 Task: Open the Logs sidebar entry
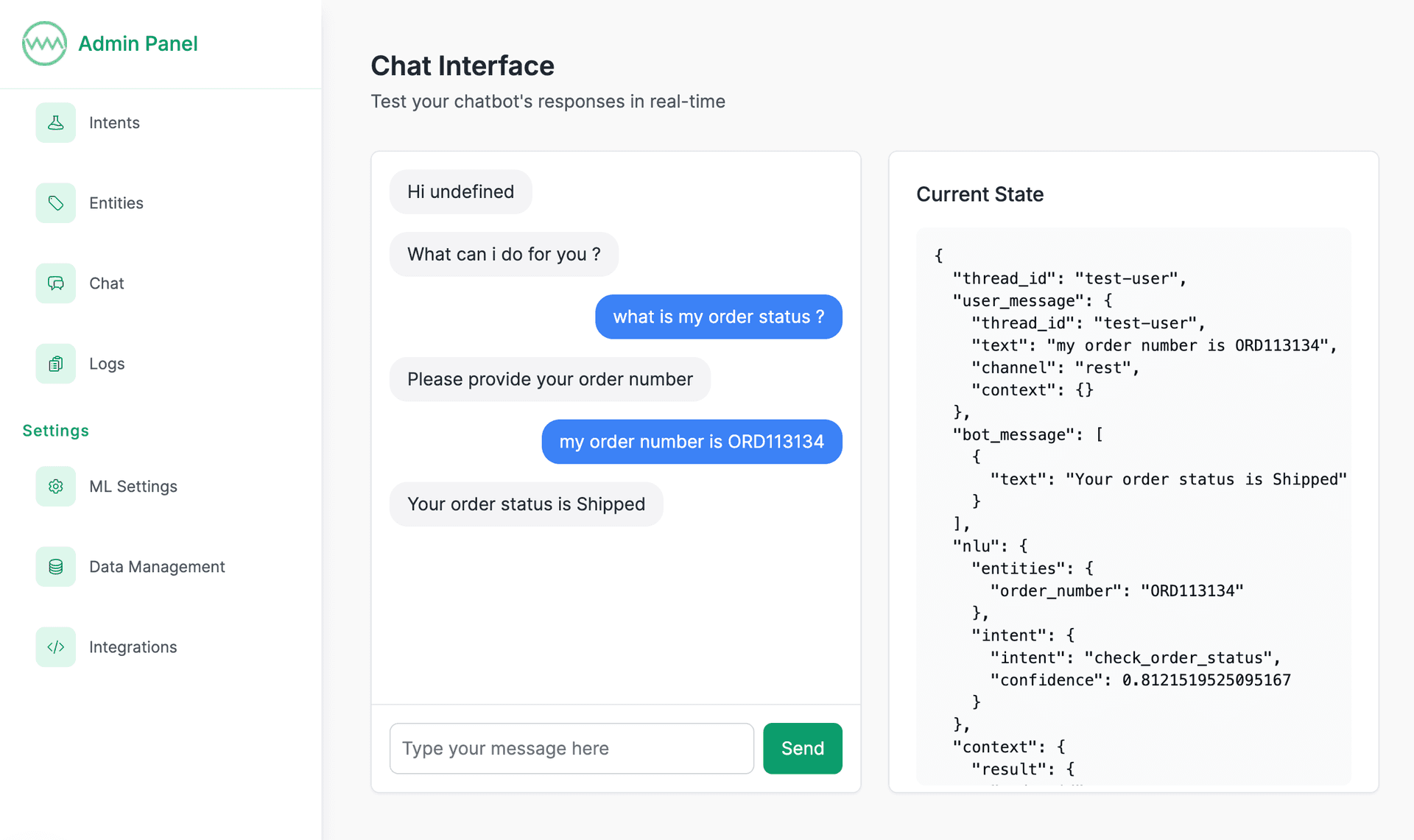[x=107, y=364]
